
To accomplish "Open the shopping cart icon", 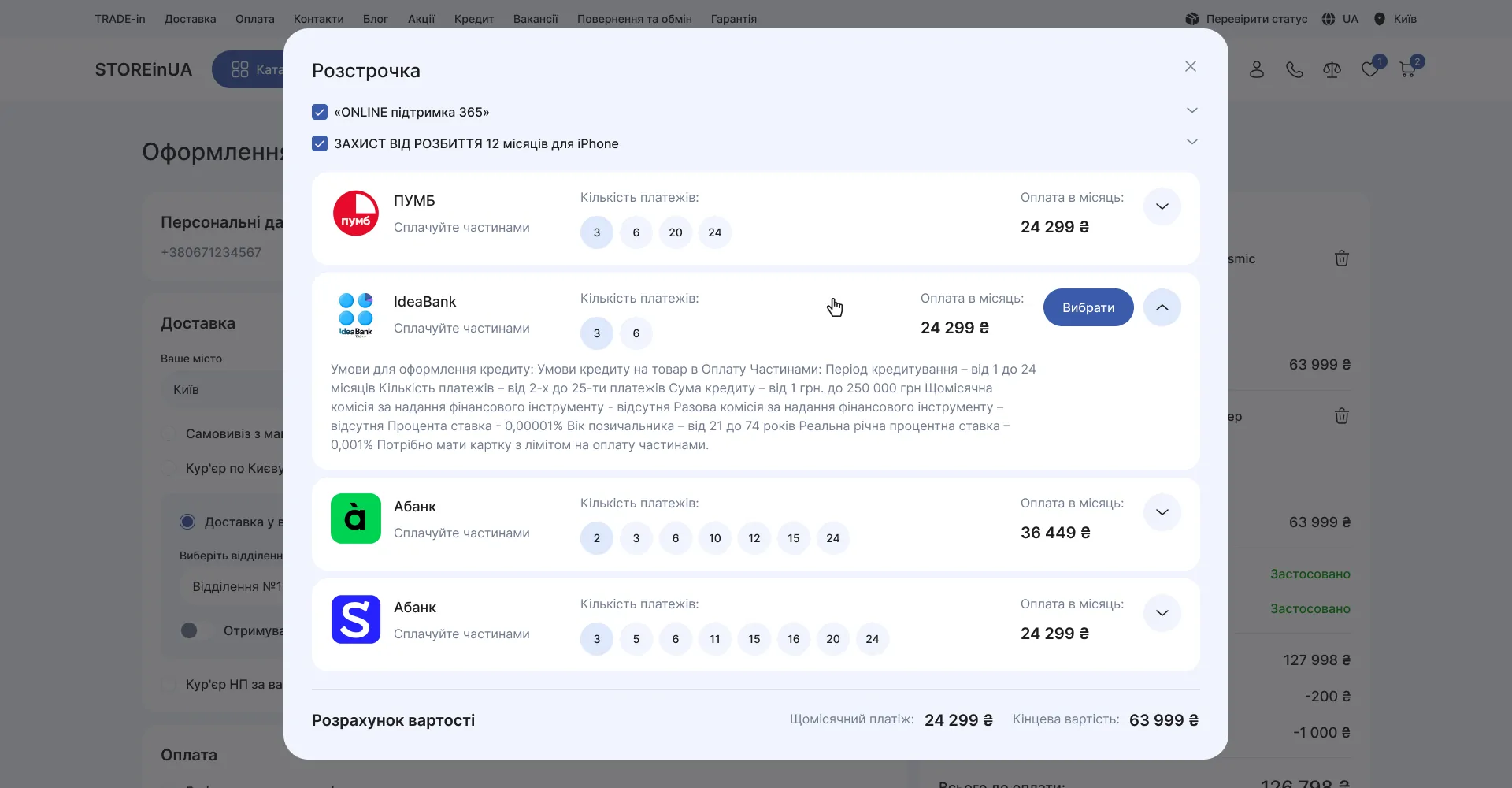I will [x=1408, y=69].
